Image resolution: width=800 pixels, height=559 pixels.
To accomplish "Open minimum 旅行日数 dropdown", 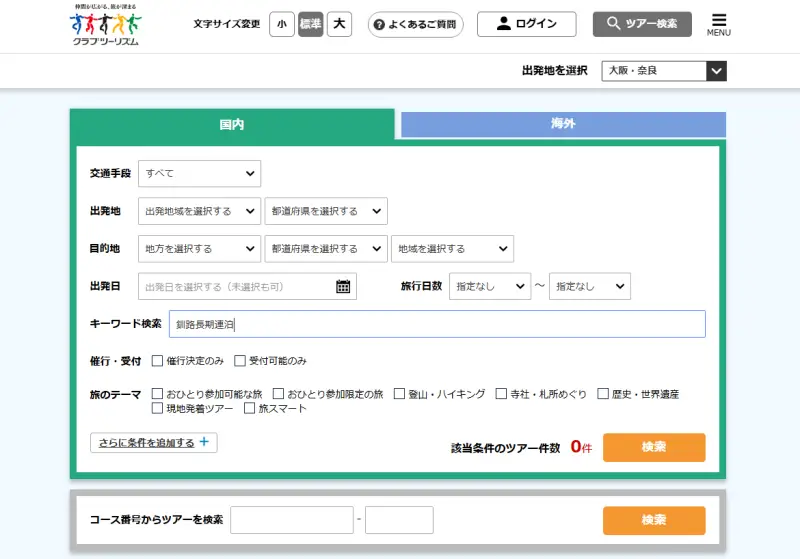I will pos(490,287).
